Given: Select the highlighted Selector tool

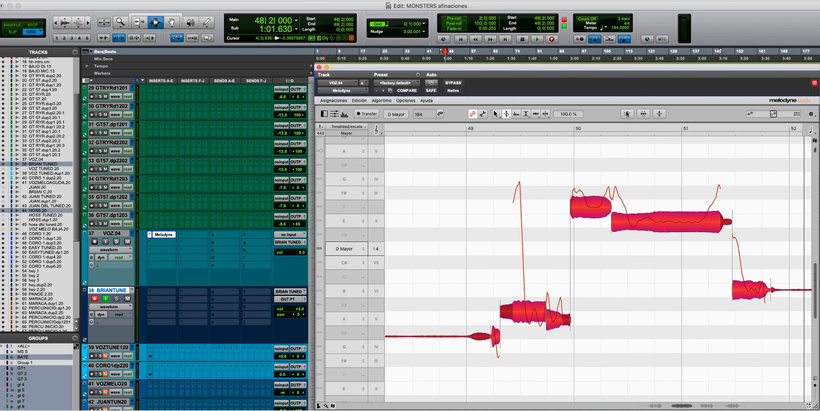Looking at the screenshot, I should [156, 22].
